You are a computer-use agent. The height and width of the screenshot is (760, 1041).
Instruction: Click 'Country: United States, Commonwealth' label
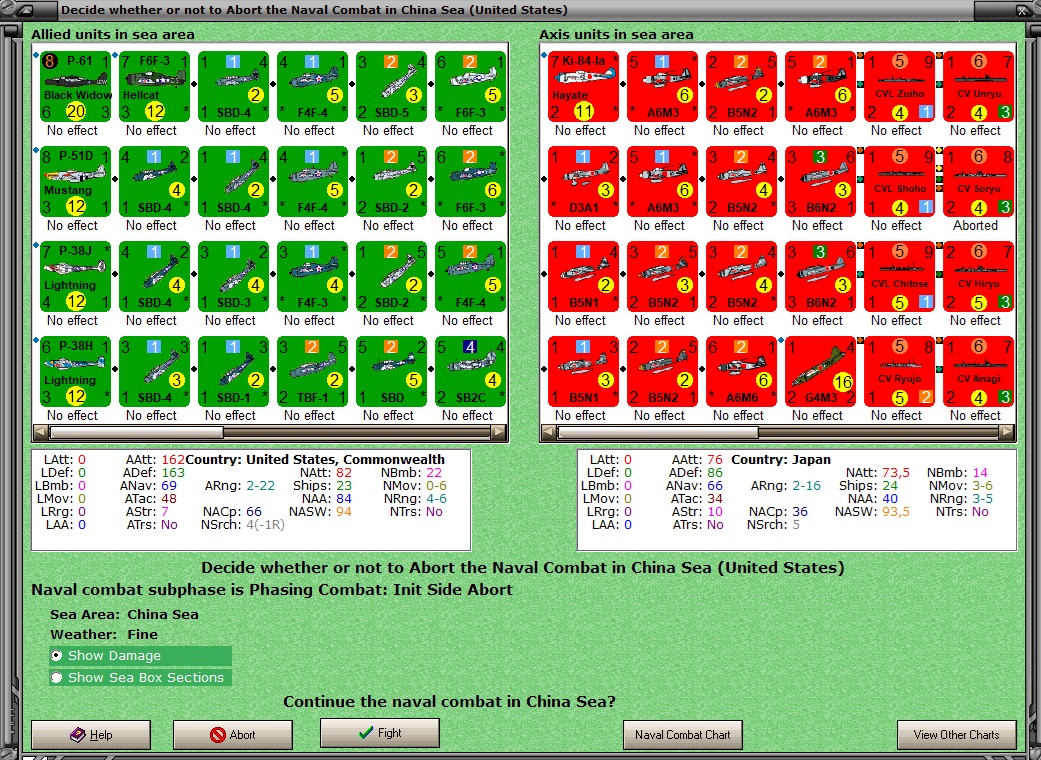click(315, 459)
